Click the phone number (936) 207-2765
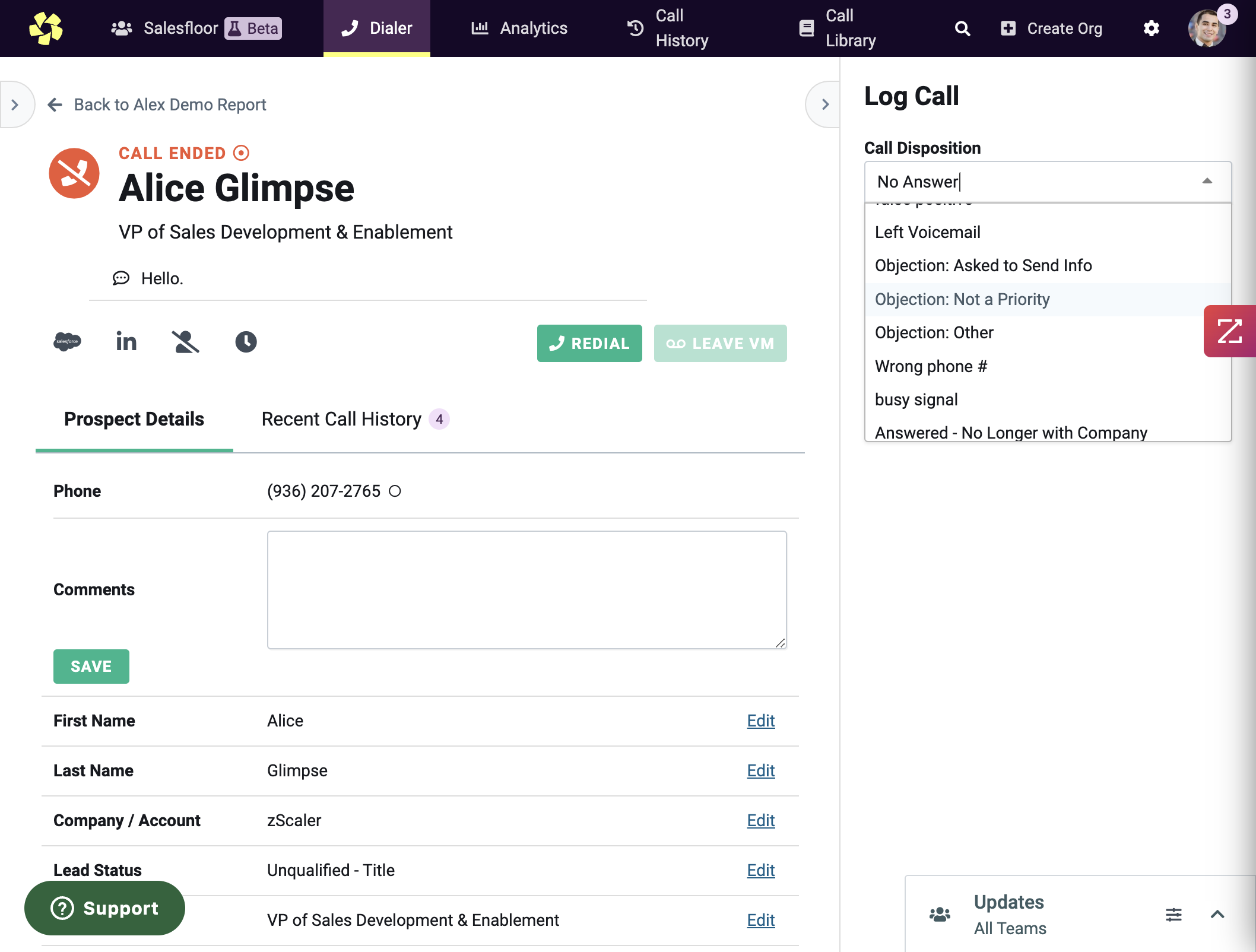This screenshot has width=1256, height=952. (x=323, y=491)
